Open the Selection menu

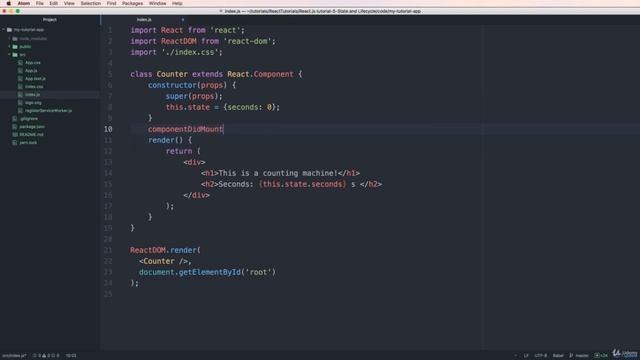91,3
